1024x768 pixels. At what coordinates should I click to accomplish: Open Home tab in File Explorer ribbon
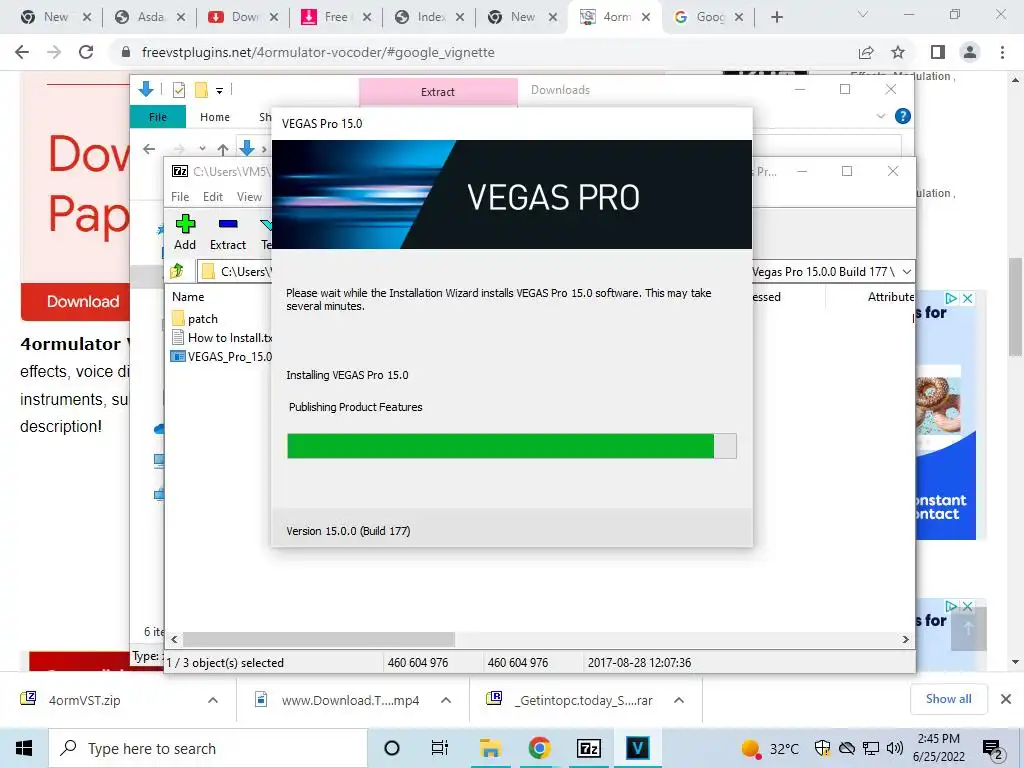point(215,117)
